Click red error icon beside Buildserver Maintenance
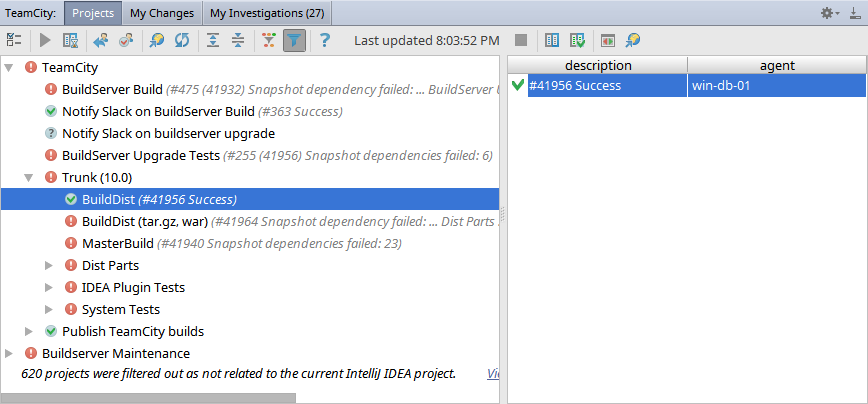Screen dimensions: 868x404 tap(31, 353)
